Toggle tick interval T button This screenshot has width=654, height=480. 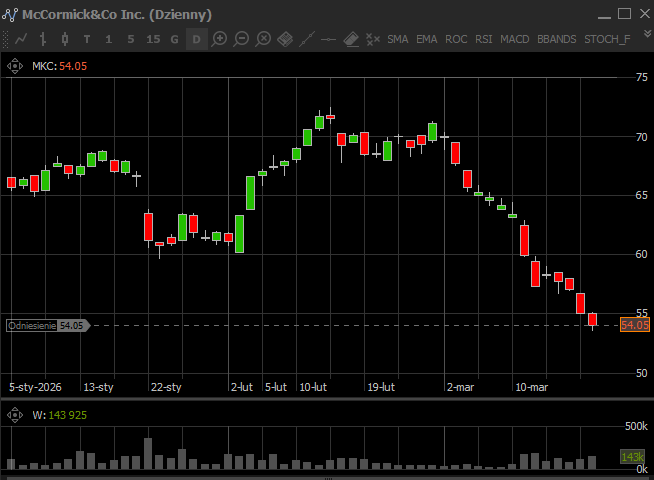pos(87,39)
